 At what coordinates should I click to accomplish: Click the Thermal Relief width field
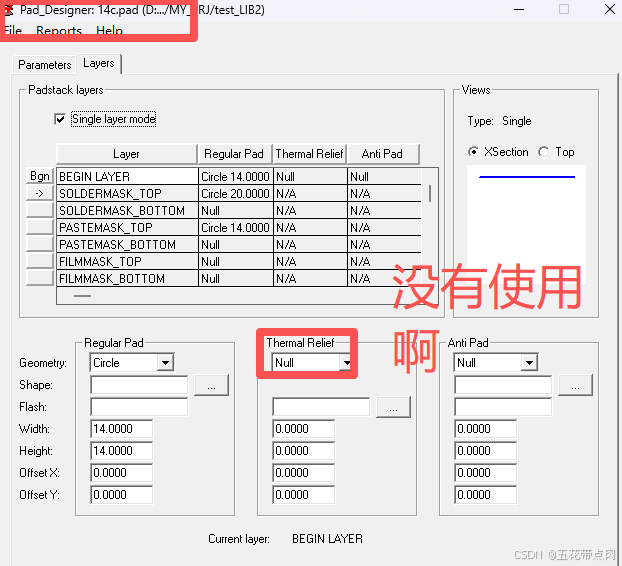tap(303, 429)
